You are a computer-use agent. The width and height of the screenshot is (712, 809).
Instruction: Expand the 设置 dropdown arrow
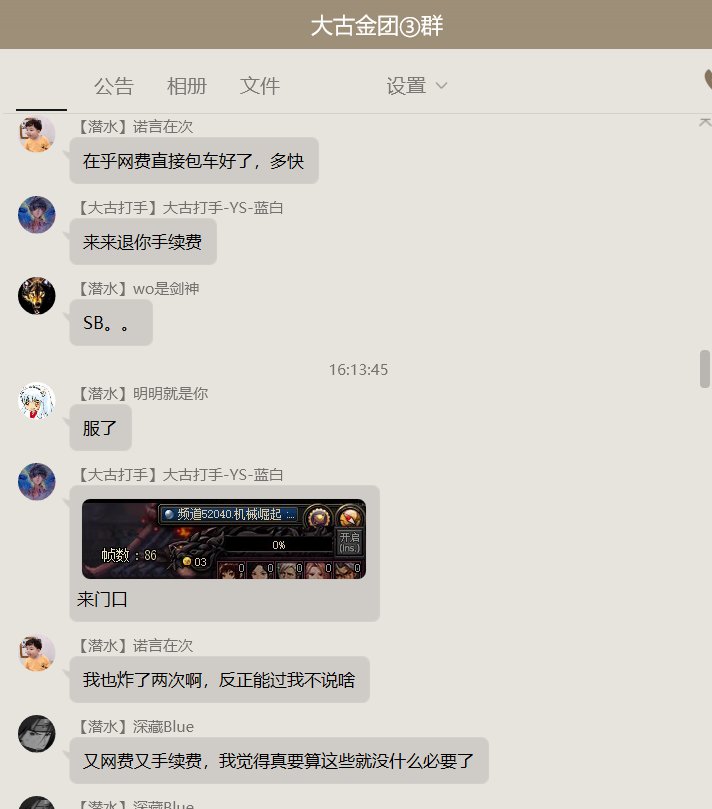(x=441, y=86)
